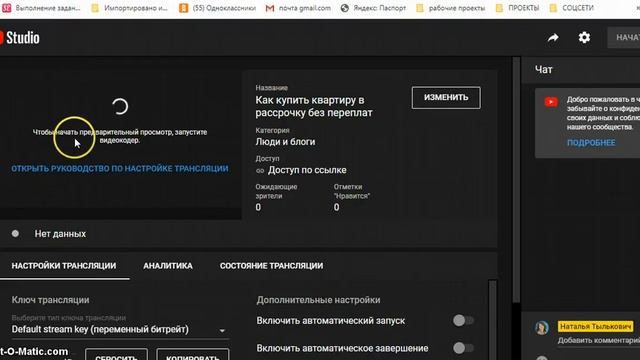The image size is (640, 360).
Task: Open settings gear icon in Studio header
Action: coord(584,38)
